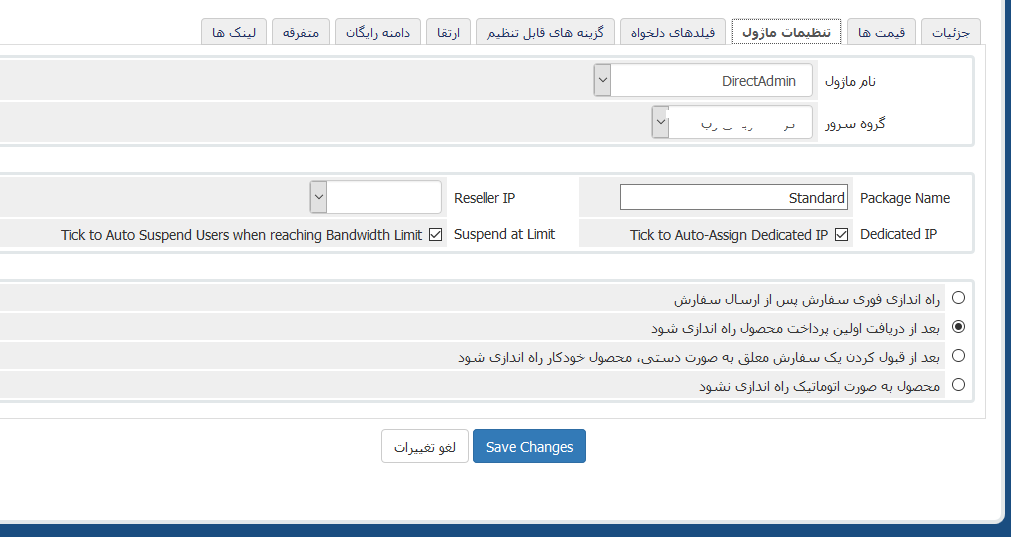Open the ارتقا tab

coord(441,33)
